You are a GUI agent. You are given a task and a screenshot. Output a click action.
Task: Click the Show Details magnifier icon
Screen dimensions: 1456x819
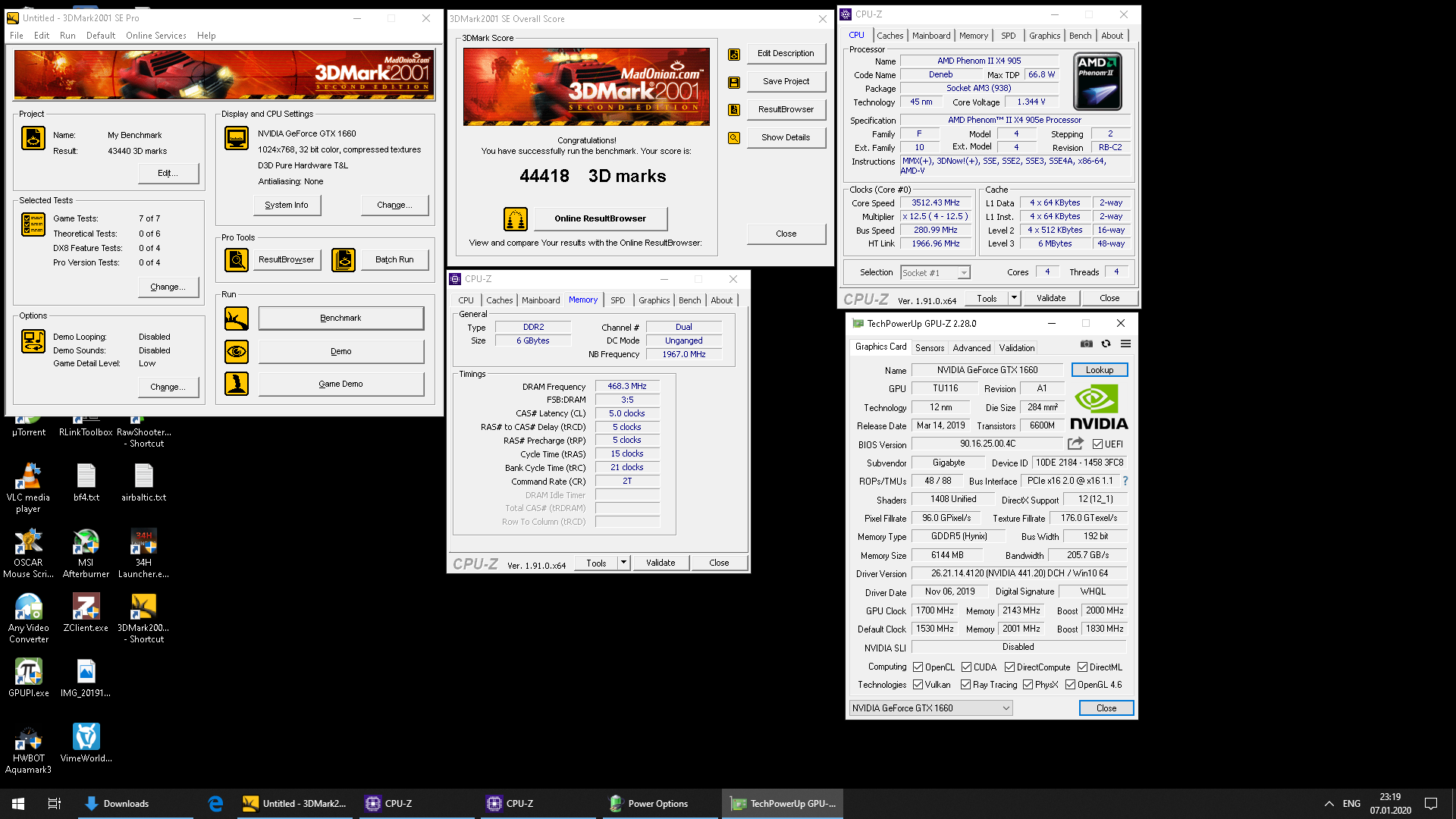pyautogui.click(x=734, y=138)
